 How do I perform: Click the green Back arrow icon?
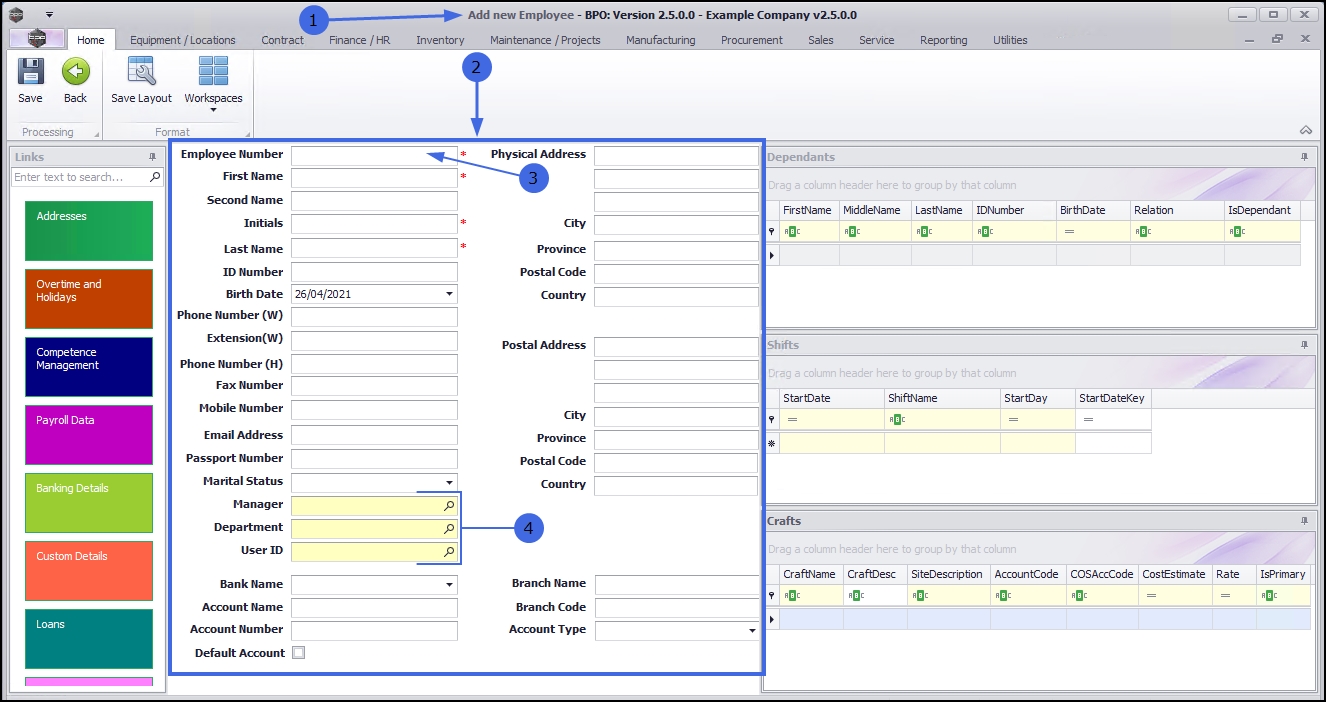tap(76, 72)
